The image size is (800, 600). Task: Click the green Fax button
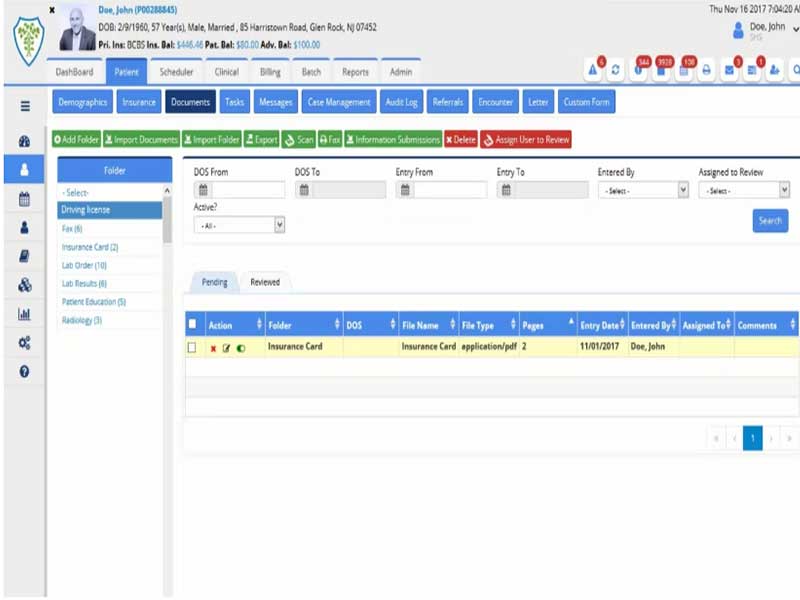tap(330, 139)
